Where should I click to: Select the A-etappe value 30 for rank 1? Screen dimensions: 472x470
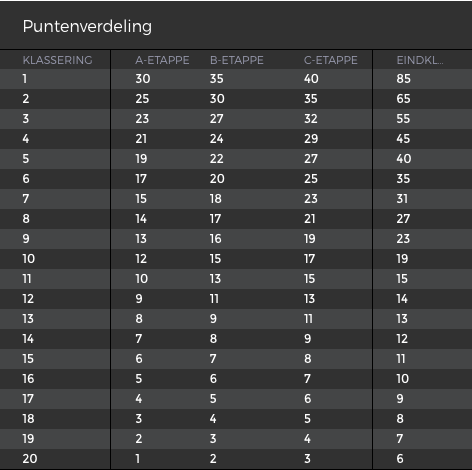click(143, 79)
